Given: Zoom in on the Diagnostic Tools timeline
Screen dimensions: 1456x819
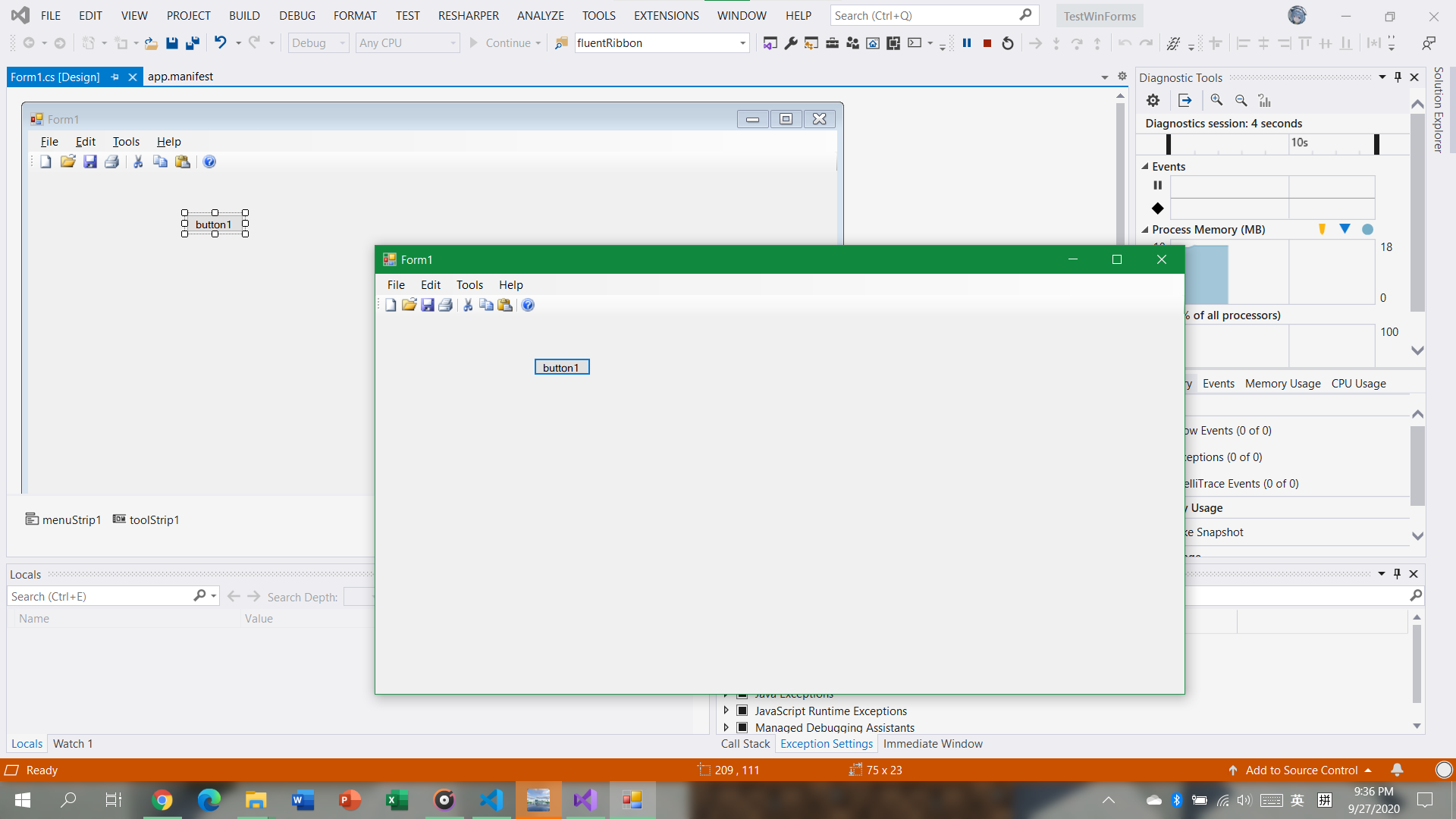Looking at the screenshot, I should tap(1216, 100).
